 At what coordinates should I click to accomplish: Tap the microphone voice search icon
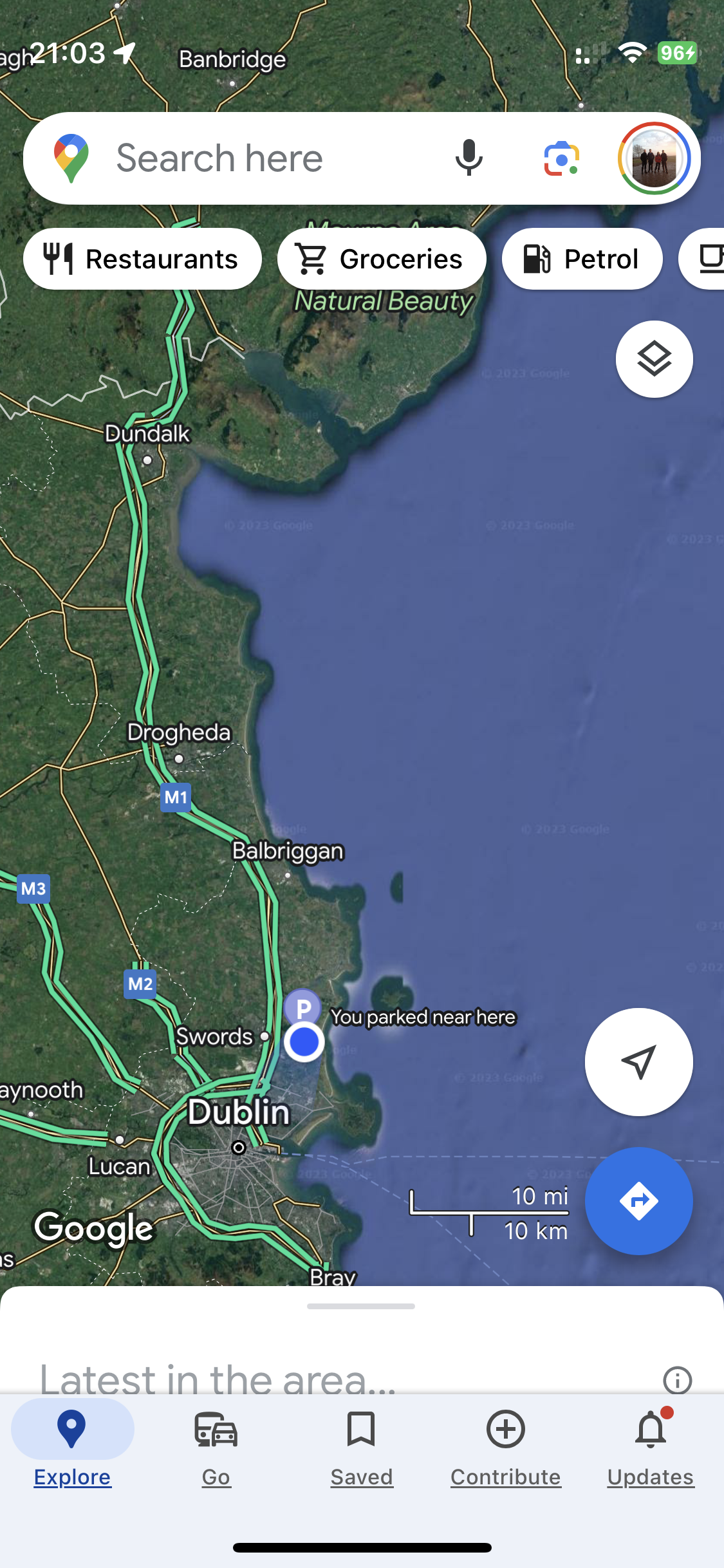(469, 158)
